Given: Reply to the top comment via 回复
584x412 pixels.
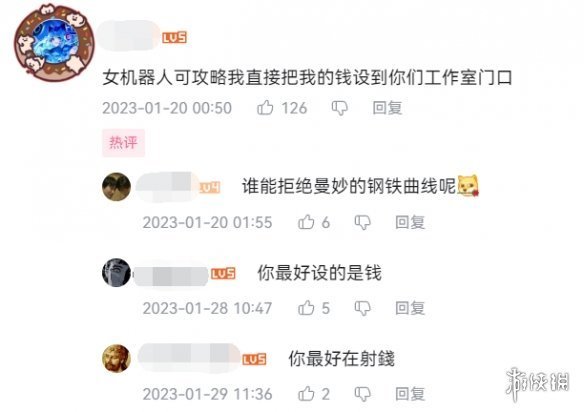Looking at the screenshot, I should (387, 108).
